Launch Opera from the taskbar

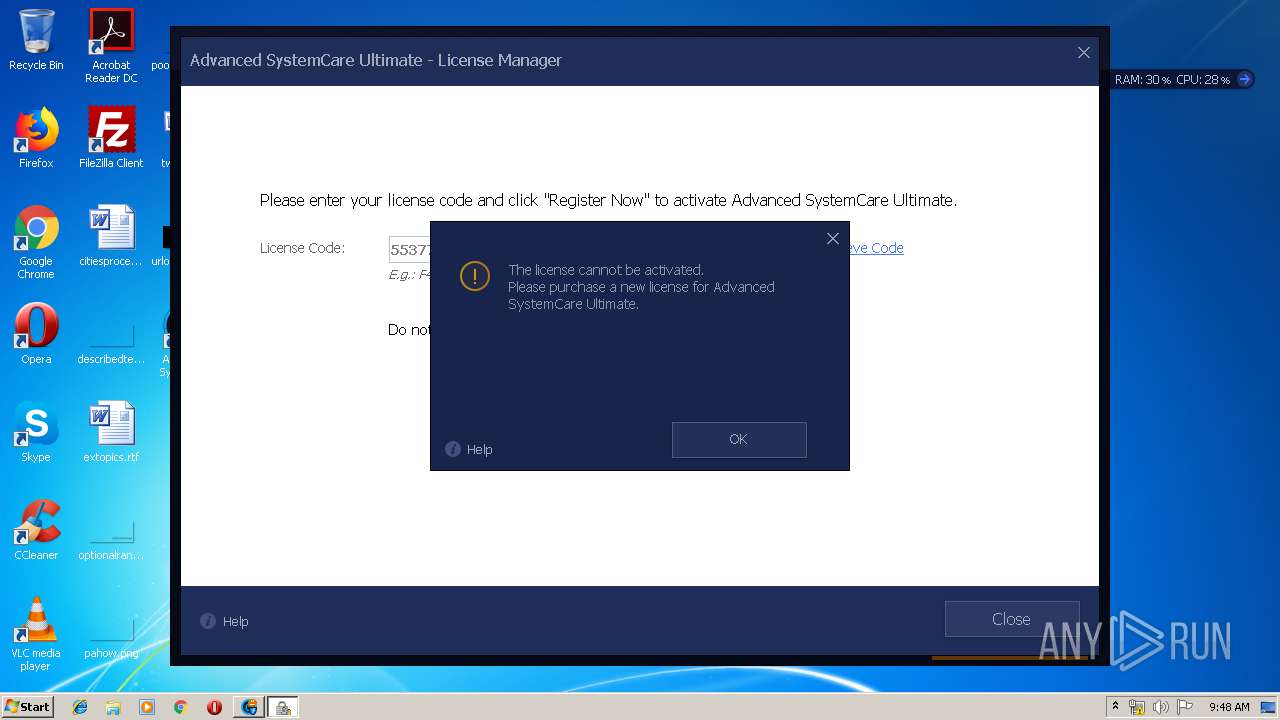coord(214,707)
